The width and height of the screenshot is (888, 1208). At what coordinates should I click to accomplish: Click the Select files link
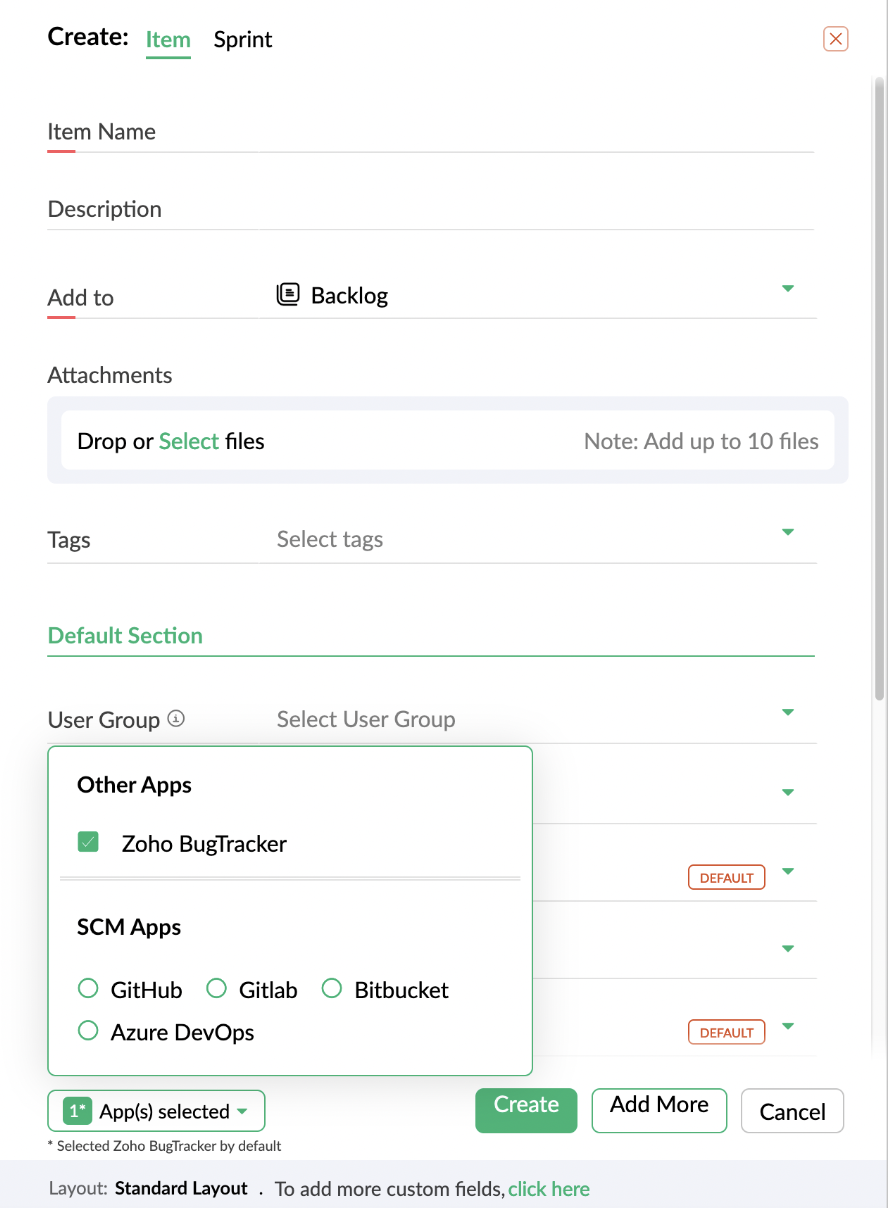pos(189,441)
